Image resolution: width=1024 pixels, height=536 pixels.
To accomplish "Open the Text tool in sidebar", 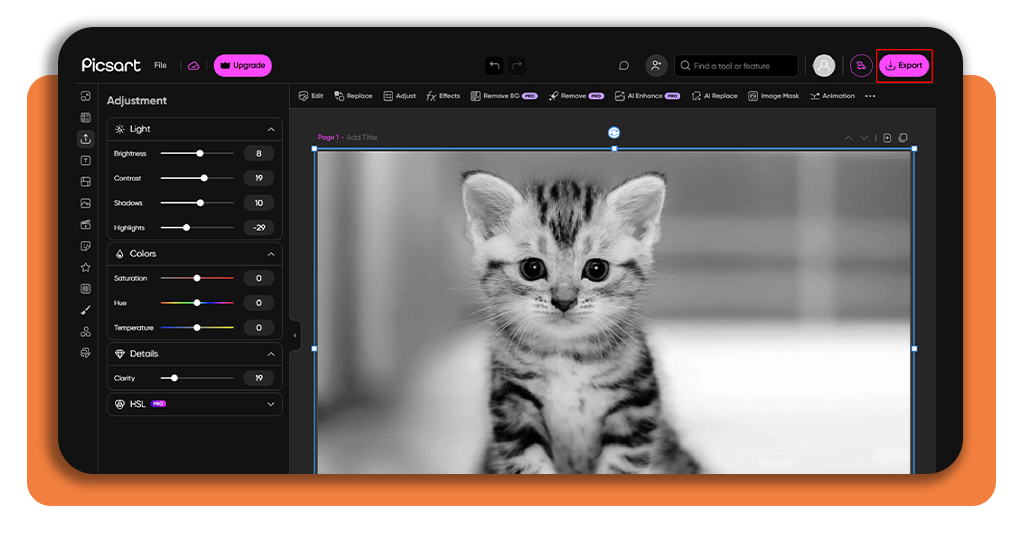I will tap(86, 161).
